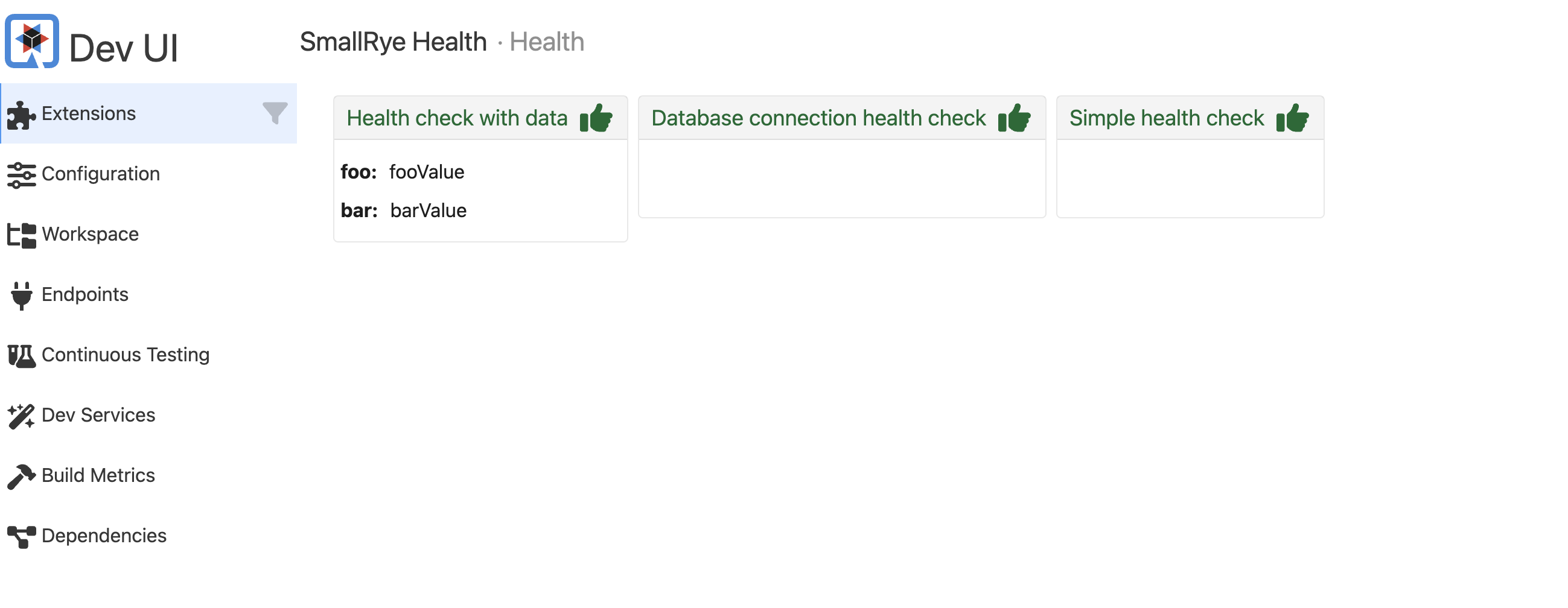Open the Configuration menu item
Viewport: 1568px width, 608px height.
pos(100,174)
